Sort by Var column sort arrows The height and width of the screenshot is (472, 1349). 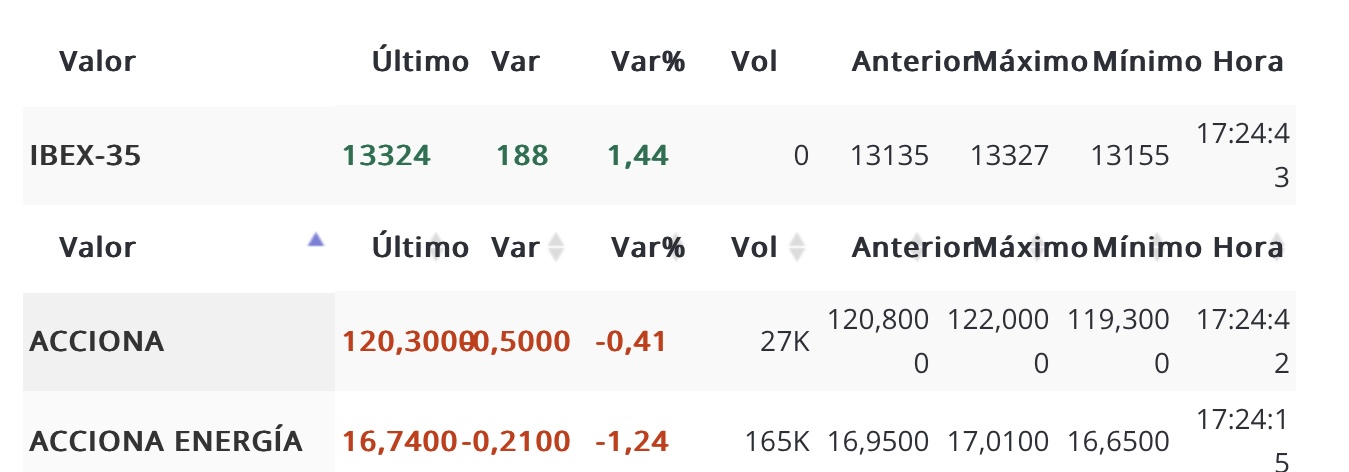pos(557,247)
